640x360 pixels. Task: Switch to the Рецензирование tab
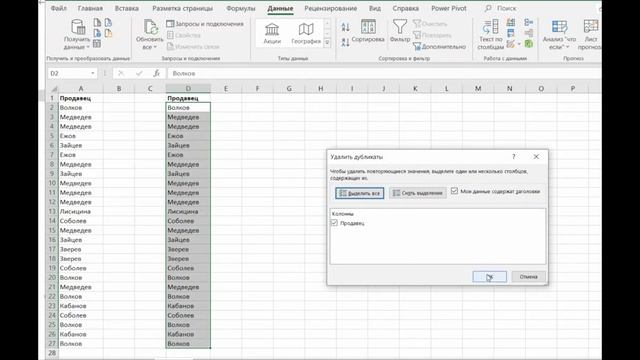(331, 8)
